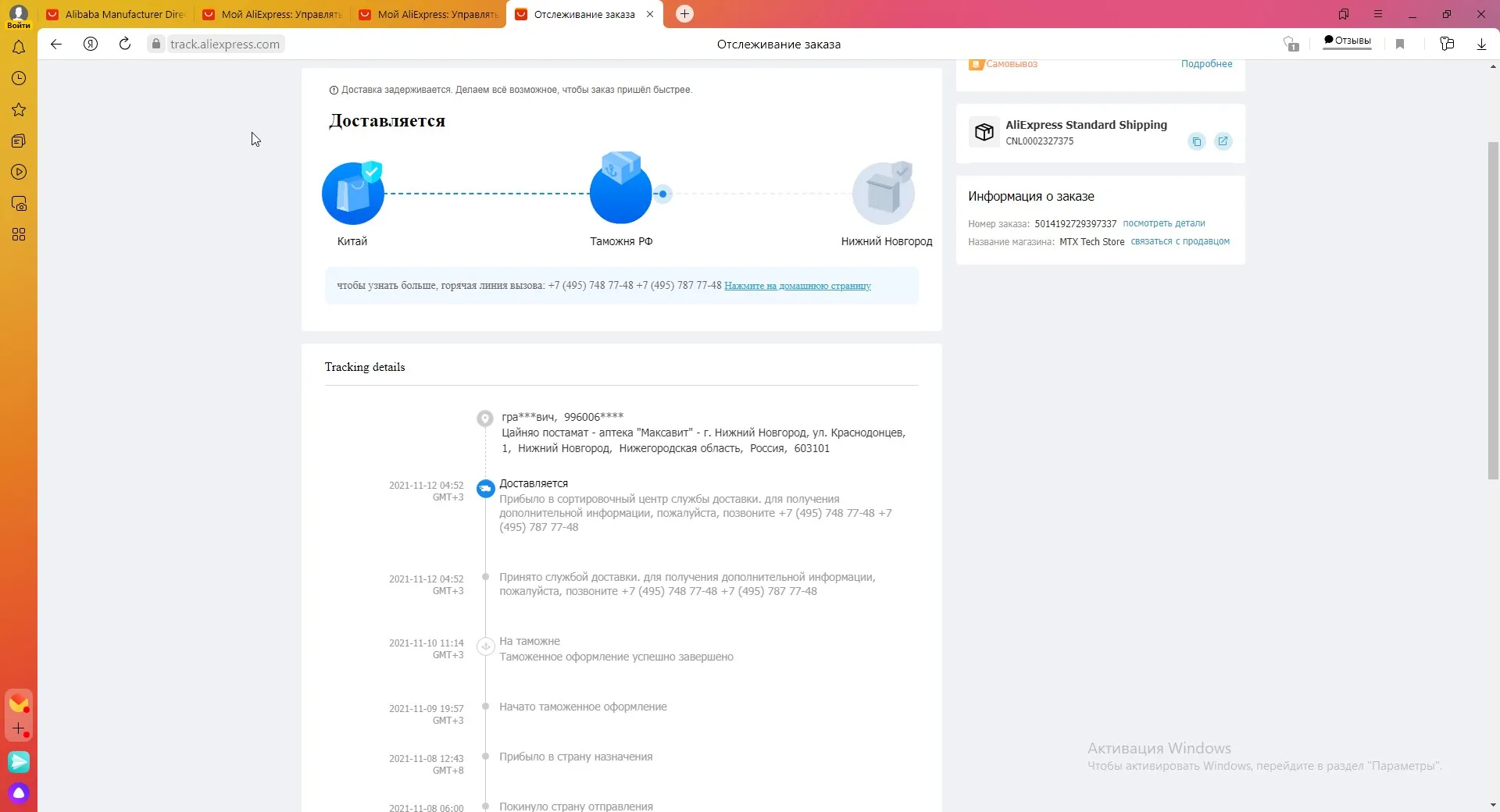The height and width of the screenshot is (812, 1500).
Task: Launch Alice voice assistant
Action: (19, 793)
